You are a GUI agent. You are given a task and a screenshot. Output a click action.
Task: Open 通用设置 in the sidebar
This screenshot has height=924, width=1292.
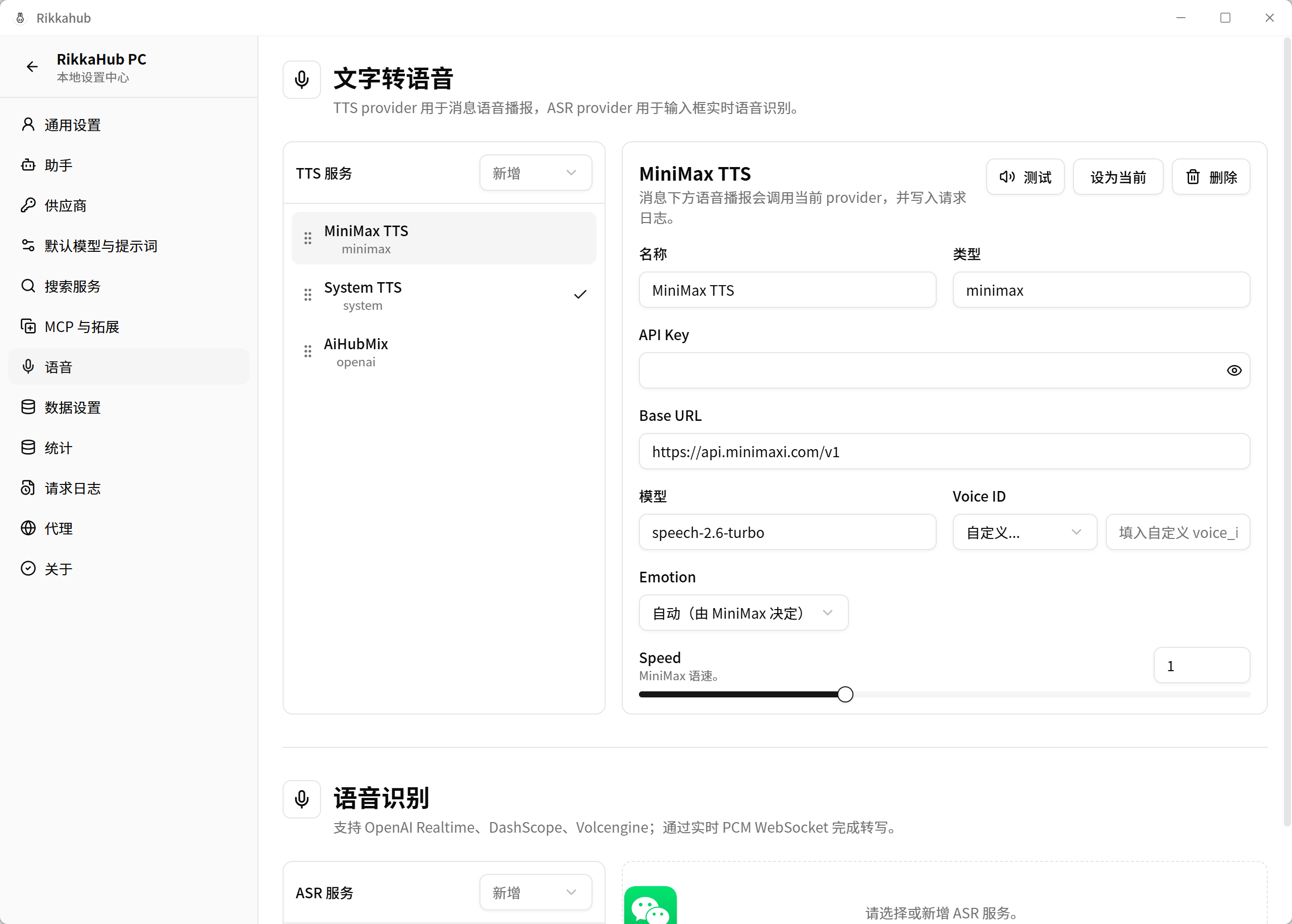(129, 125)
